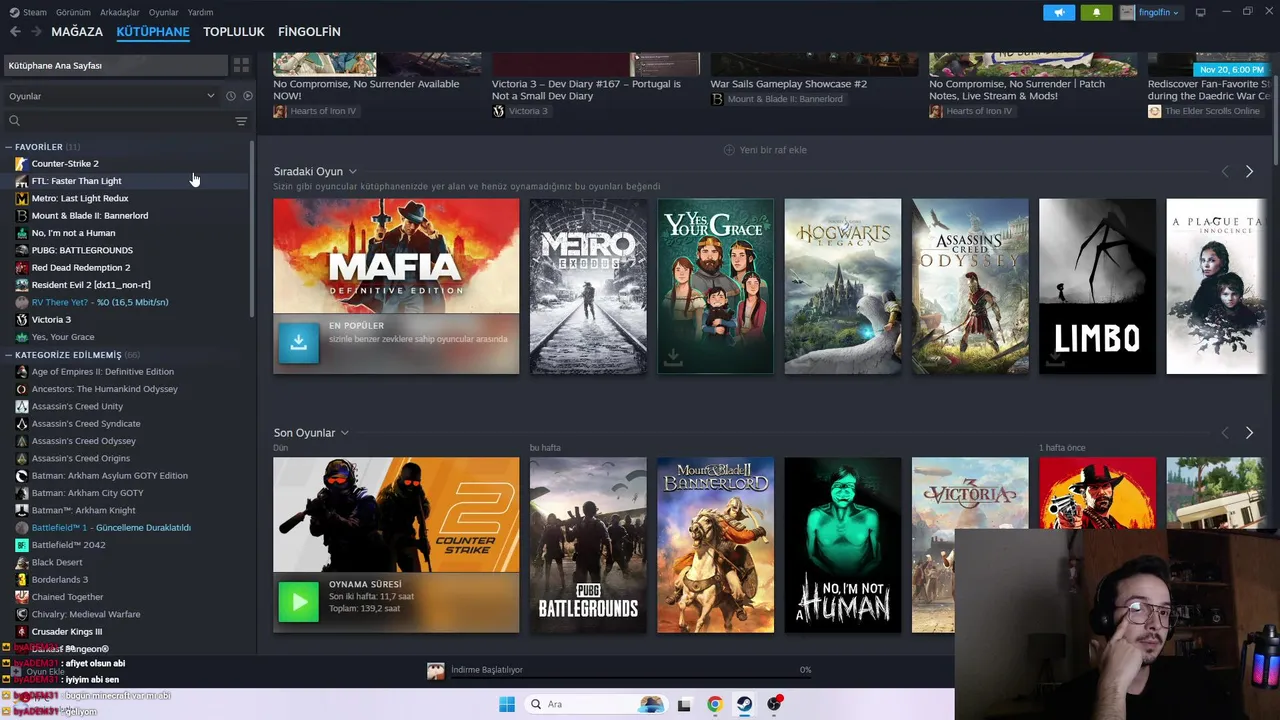Click the Hearts of Iron IV icon under the first news item

(280, 111)
